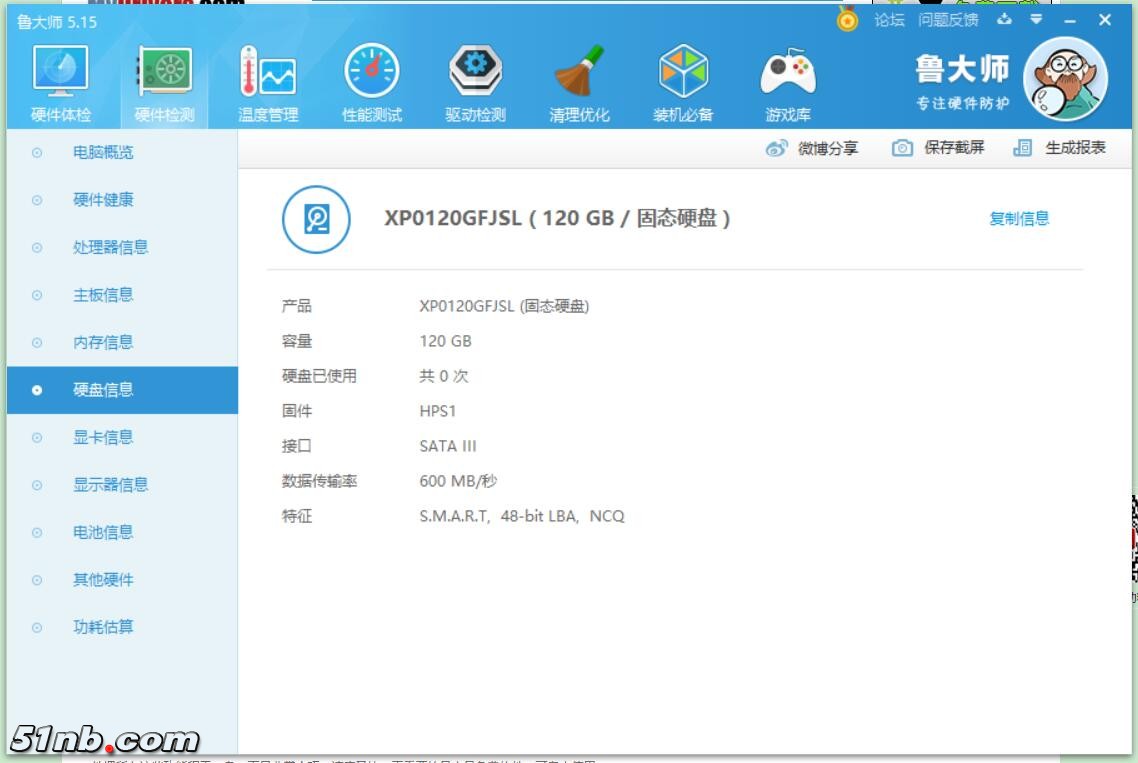Image resolution: width=1138 pixels, height=763 pixels.
Task: Click the transfer rate 600 MB/秒
Action: (x=457, y=481)
